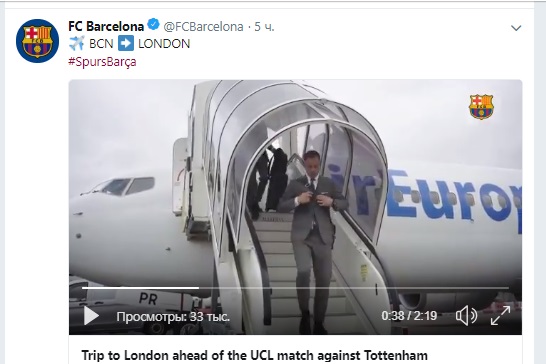Seek the video progress bar at its midpoint
The image size is (546, 364).
click(295, 288)
